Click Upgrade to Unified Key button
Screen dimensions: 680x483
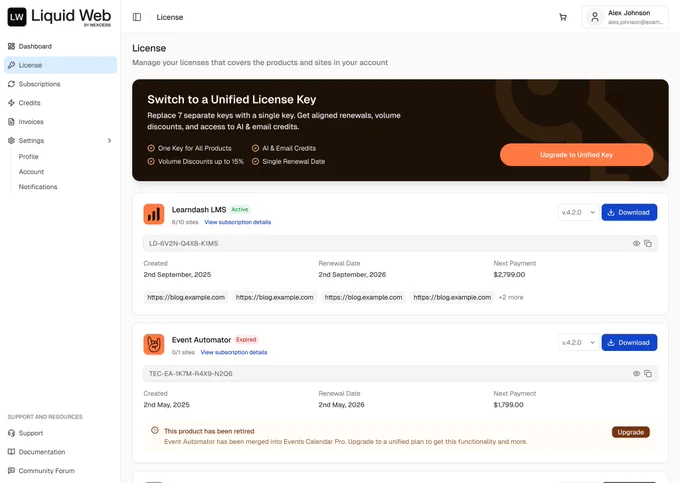[x=576, y=155]
